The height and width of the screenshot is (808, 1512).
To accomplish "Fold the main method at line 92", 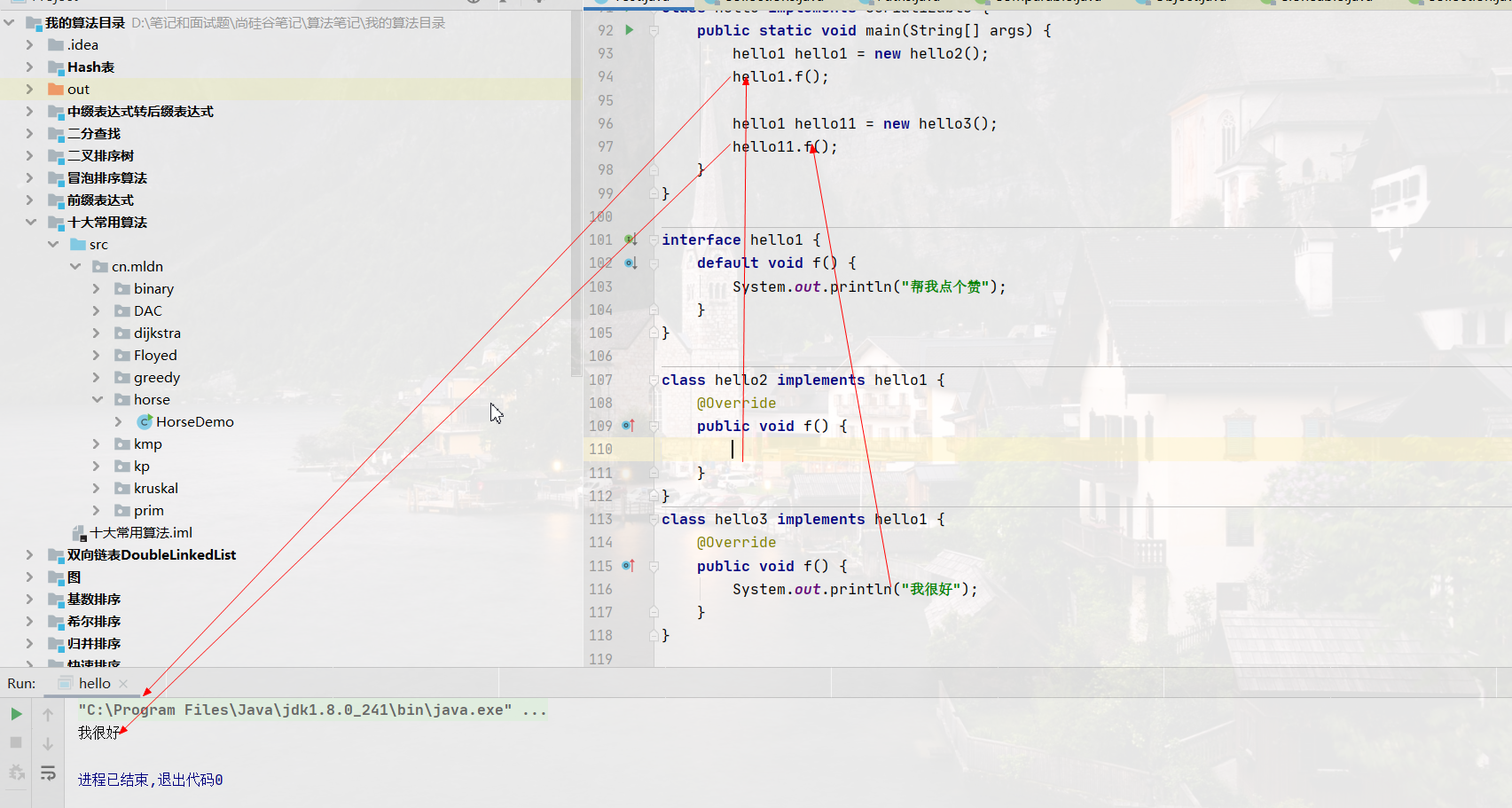I will [654, 30].
